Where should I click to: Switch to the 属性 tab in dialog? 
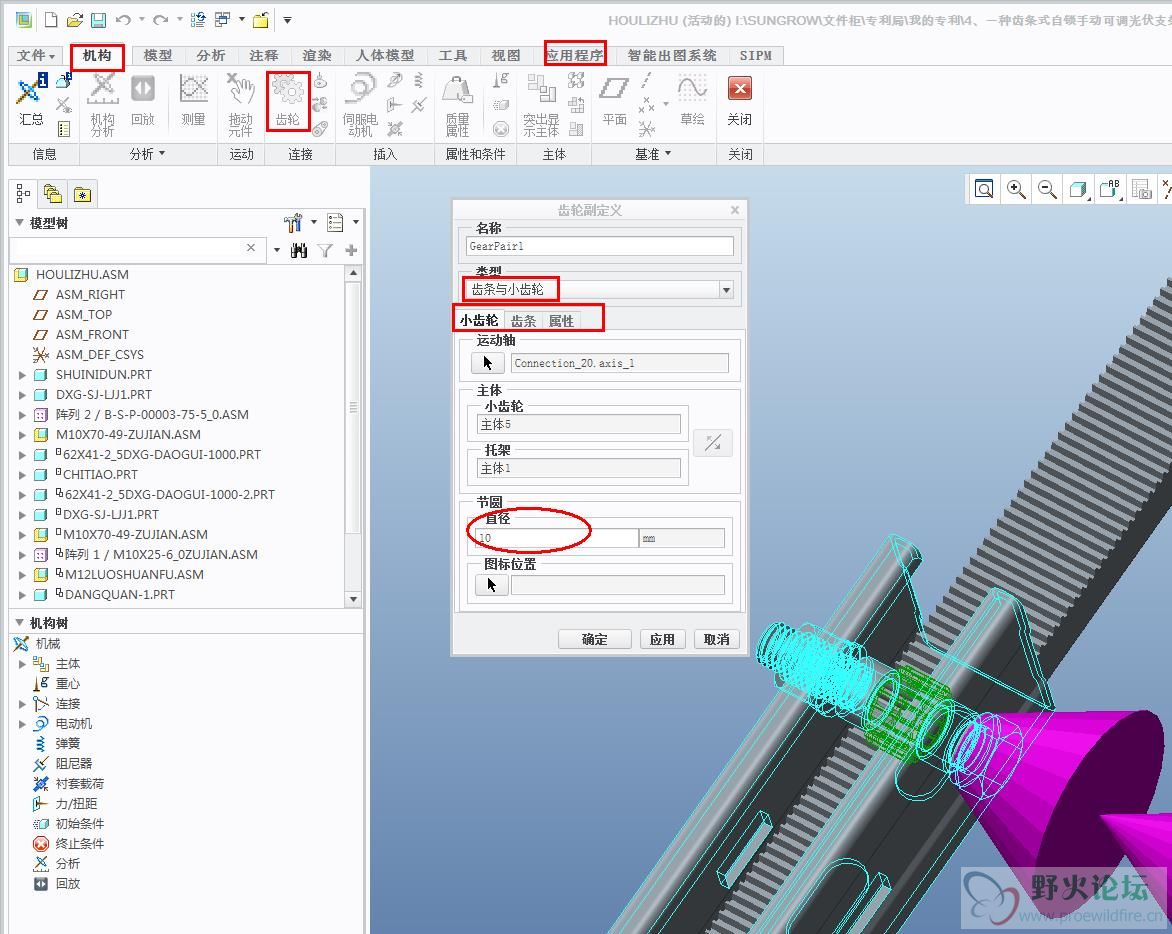coord(561,321)
